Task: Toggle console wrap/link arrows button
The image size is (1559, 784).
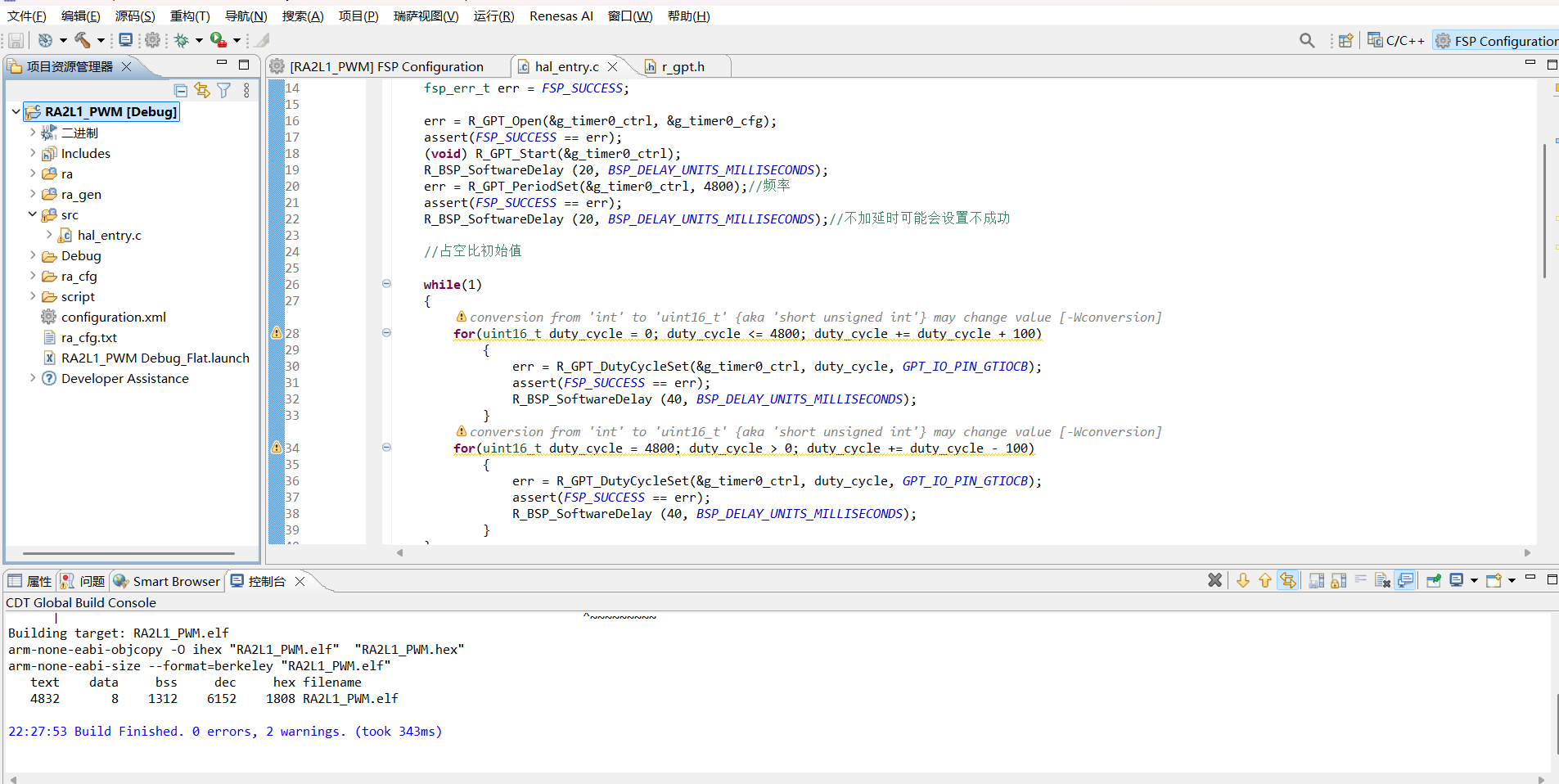Action: click(1288, 580)
